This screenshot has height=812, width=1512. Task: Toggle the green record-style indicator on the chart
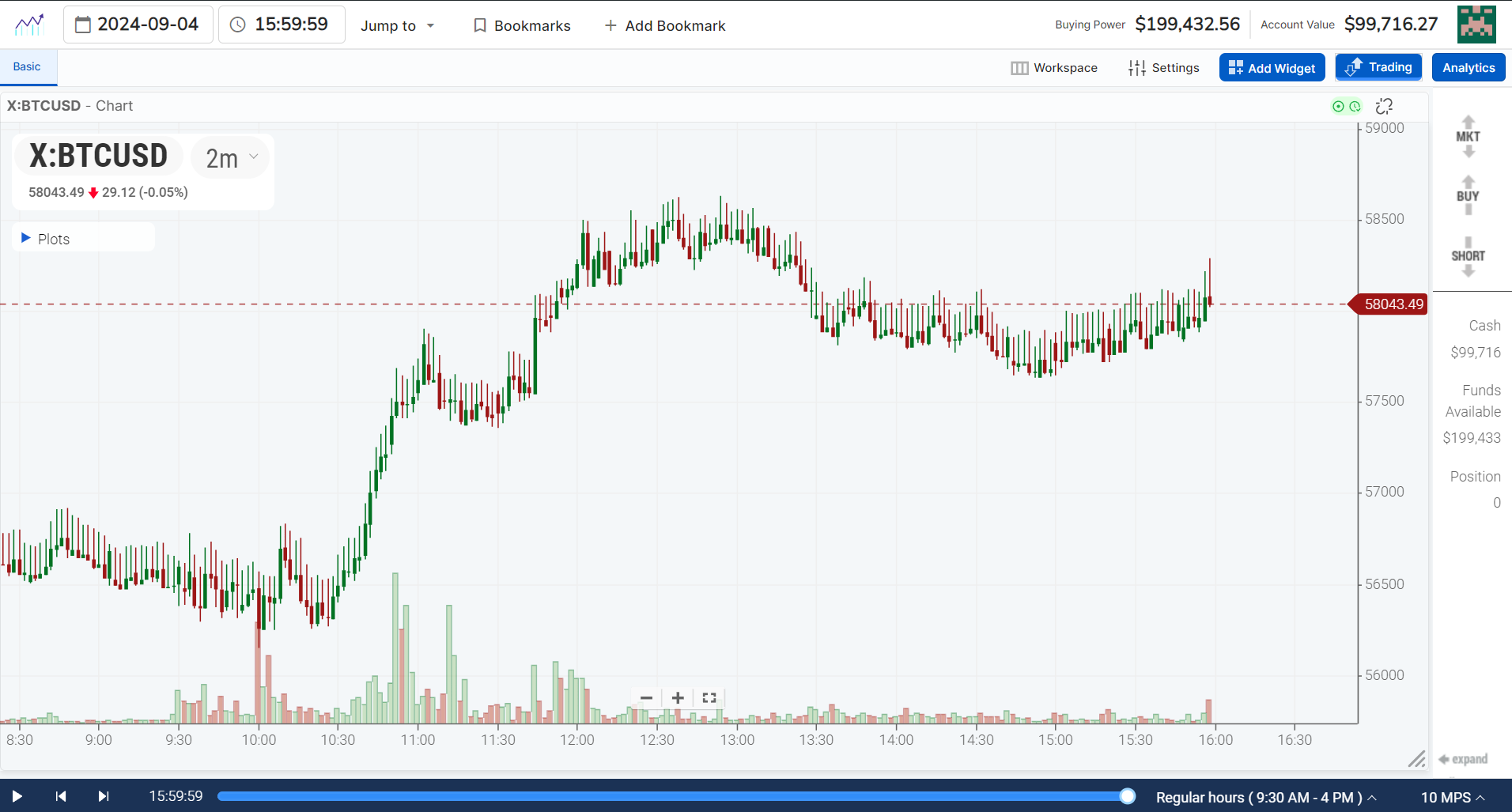click(x=1337, y=106)
